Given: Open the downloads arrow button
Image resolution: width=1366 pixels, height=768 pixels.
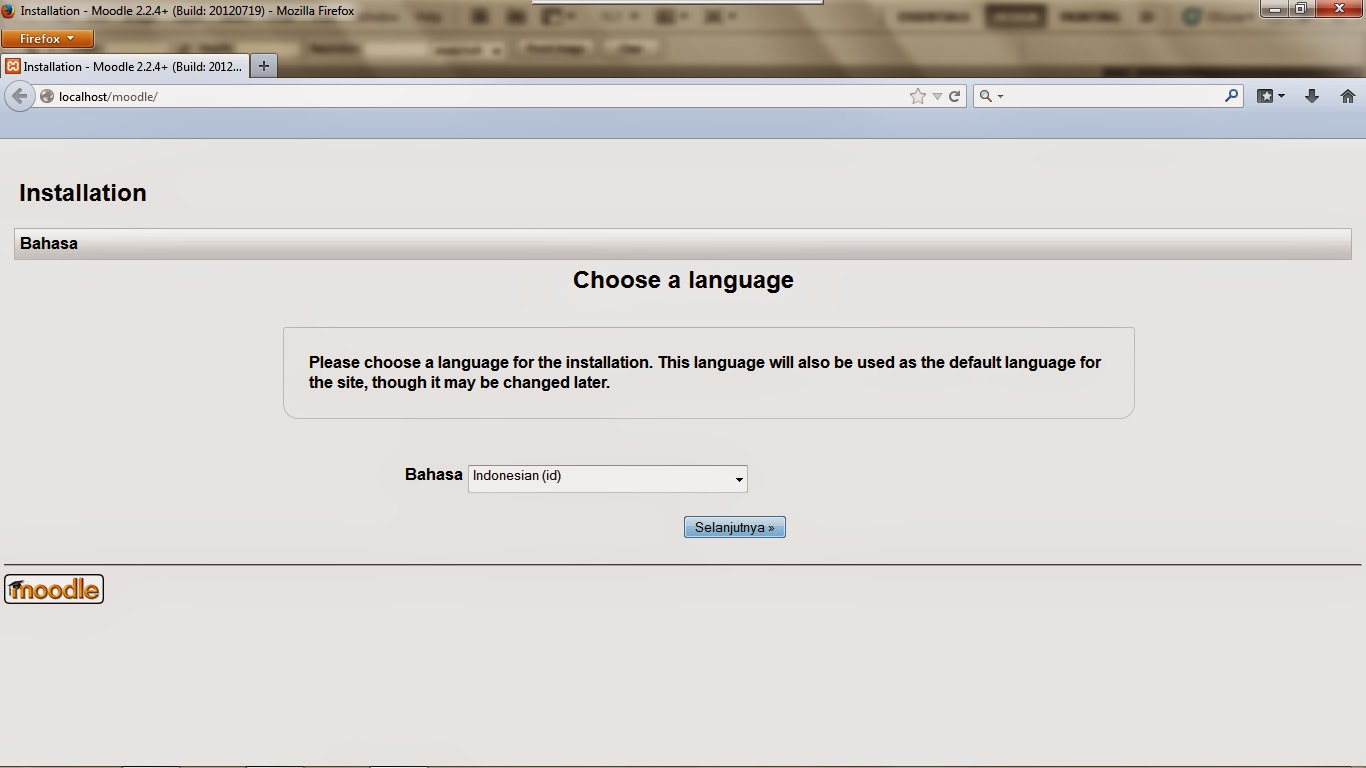Looking at the screenshot, I should 1311,96.
